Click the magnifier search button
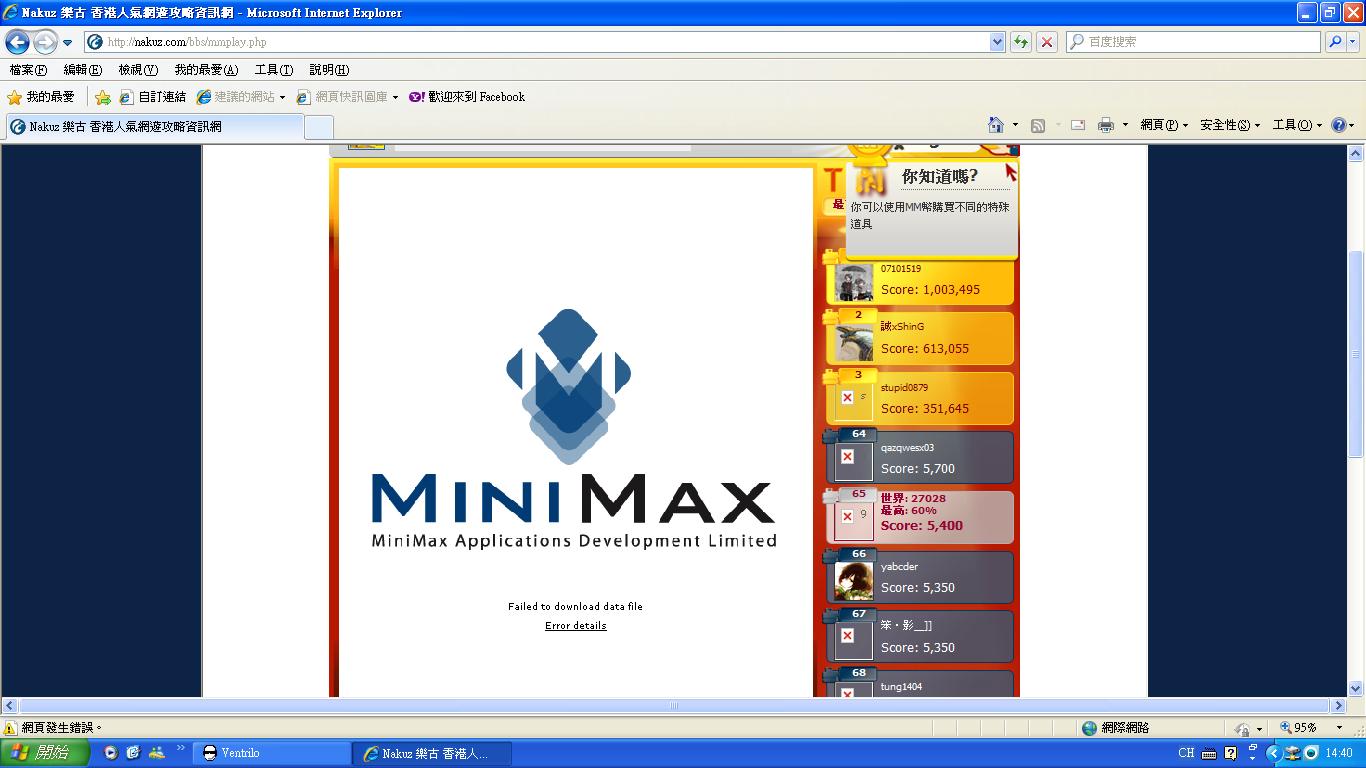Screen dimensions: 1366x768 point(1334,42)
